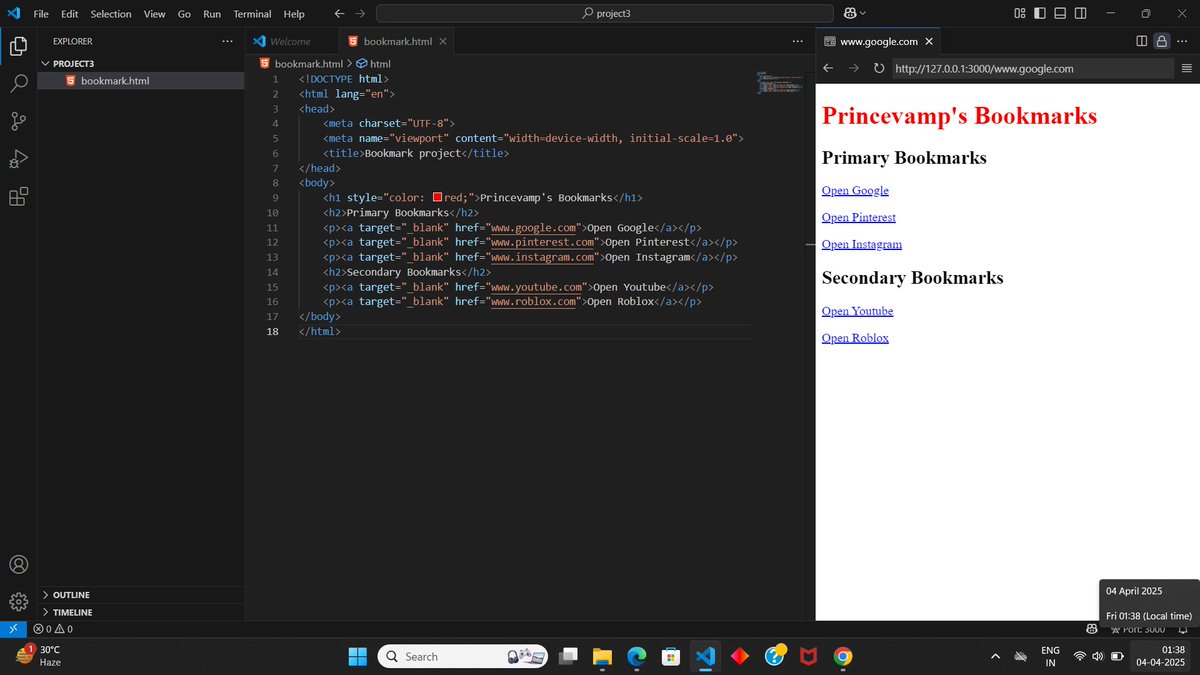Open the Terminal menu
This screenshot has width=1200, height=675.
click(x=252, y=14)
